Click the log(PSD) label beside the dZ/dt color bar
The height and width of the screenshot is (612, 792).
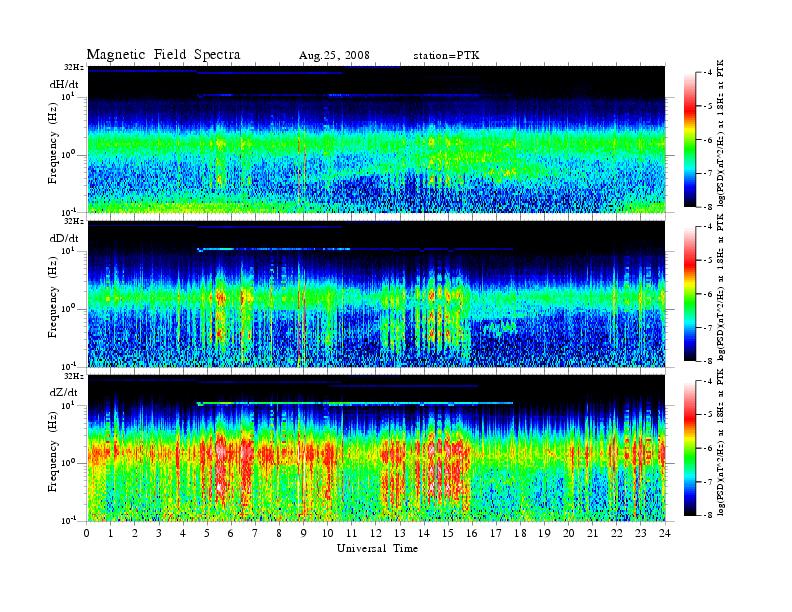[x=720, y=442]
